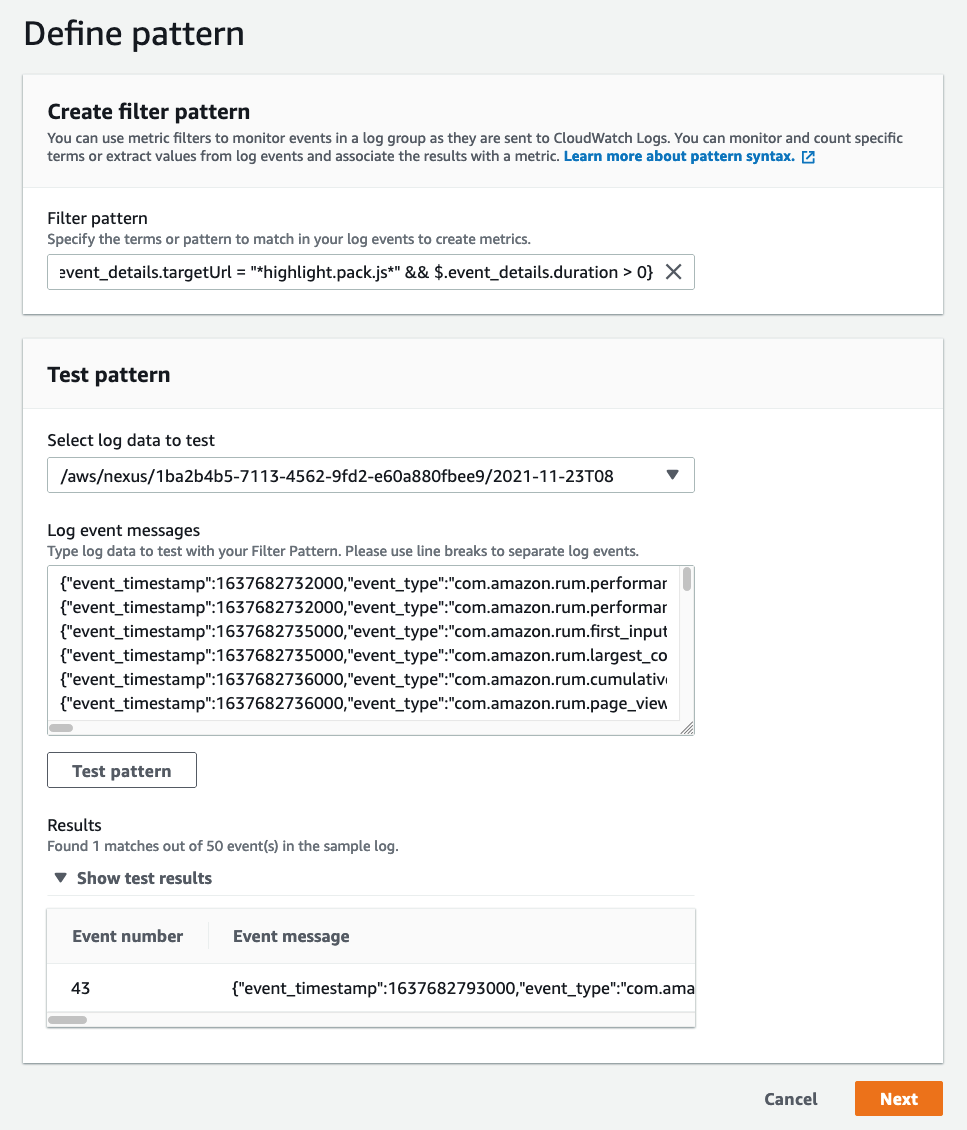Click the Event message column header
Viewport: 967px width, 1130px height.
290,936
